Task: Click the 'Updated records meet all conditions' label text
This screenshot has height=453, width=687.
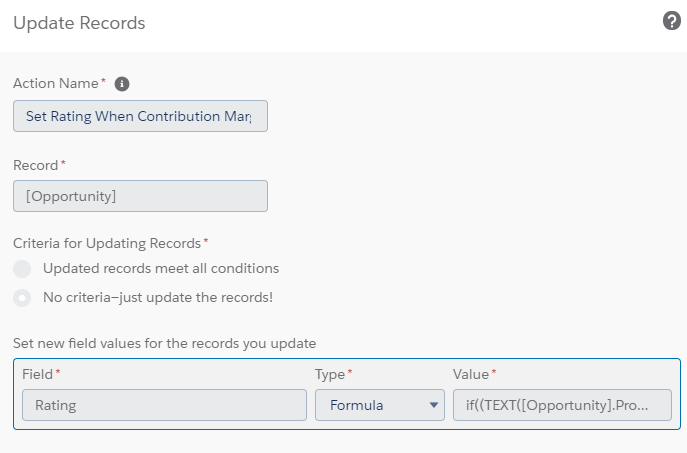Action: click(x=161, y=269)
